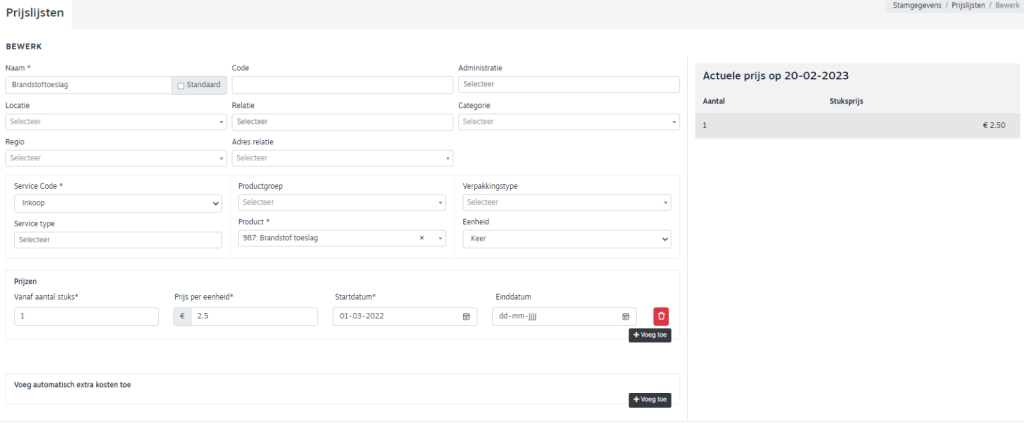
Task: Focus the Prijs per eenheid field
Action: pos(254,317)
